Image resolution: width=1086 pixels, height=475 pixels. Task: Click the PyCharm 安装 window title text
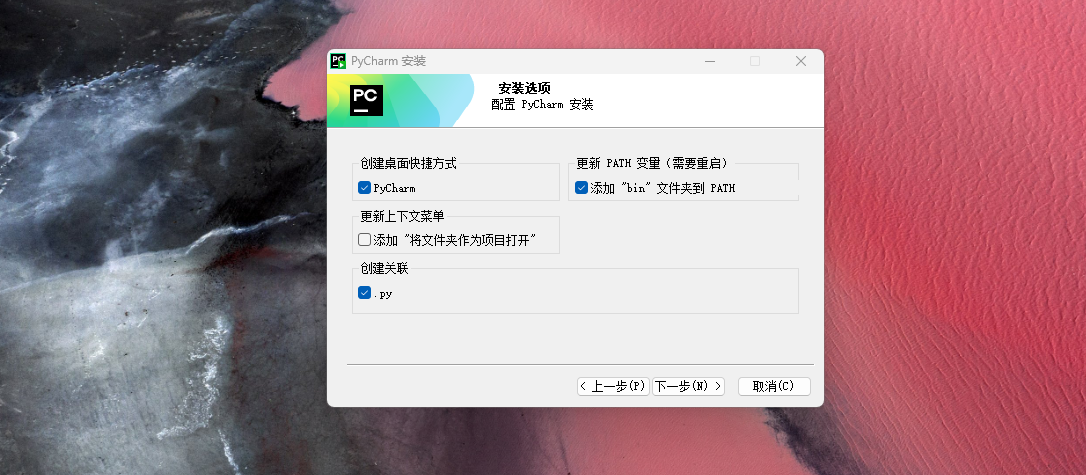[x=389, y=61]
